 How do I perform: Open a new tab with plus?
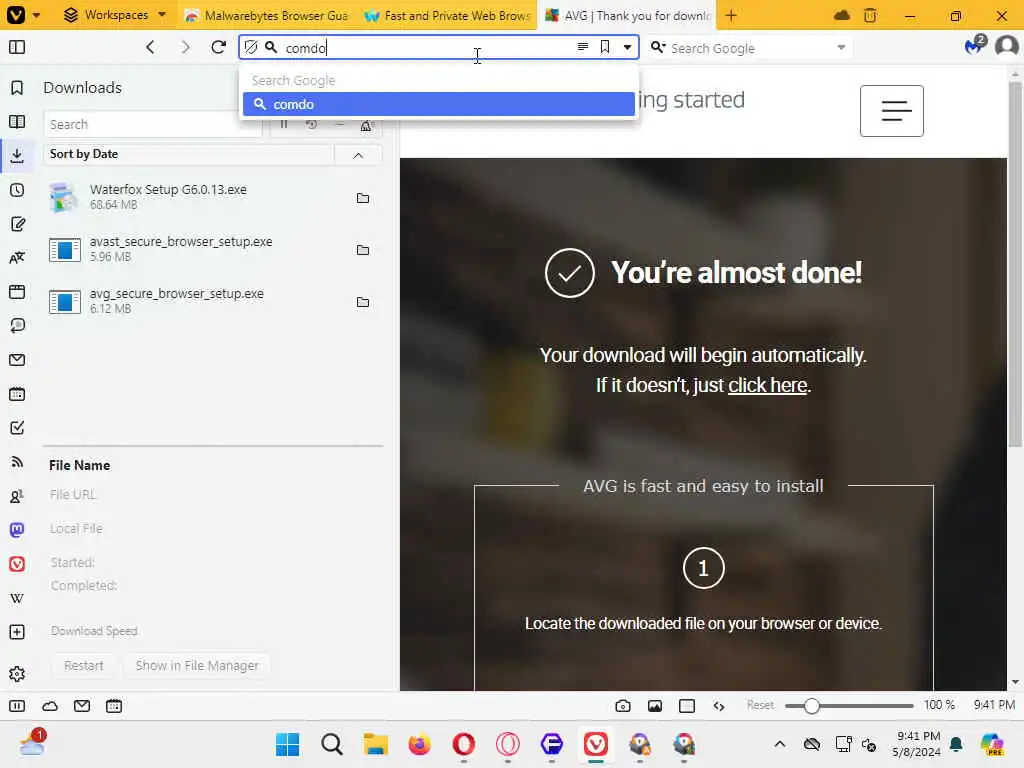[731, 15]
